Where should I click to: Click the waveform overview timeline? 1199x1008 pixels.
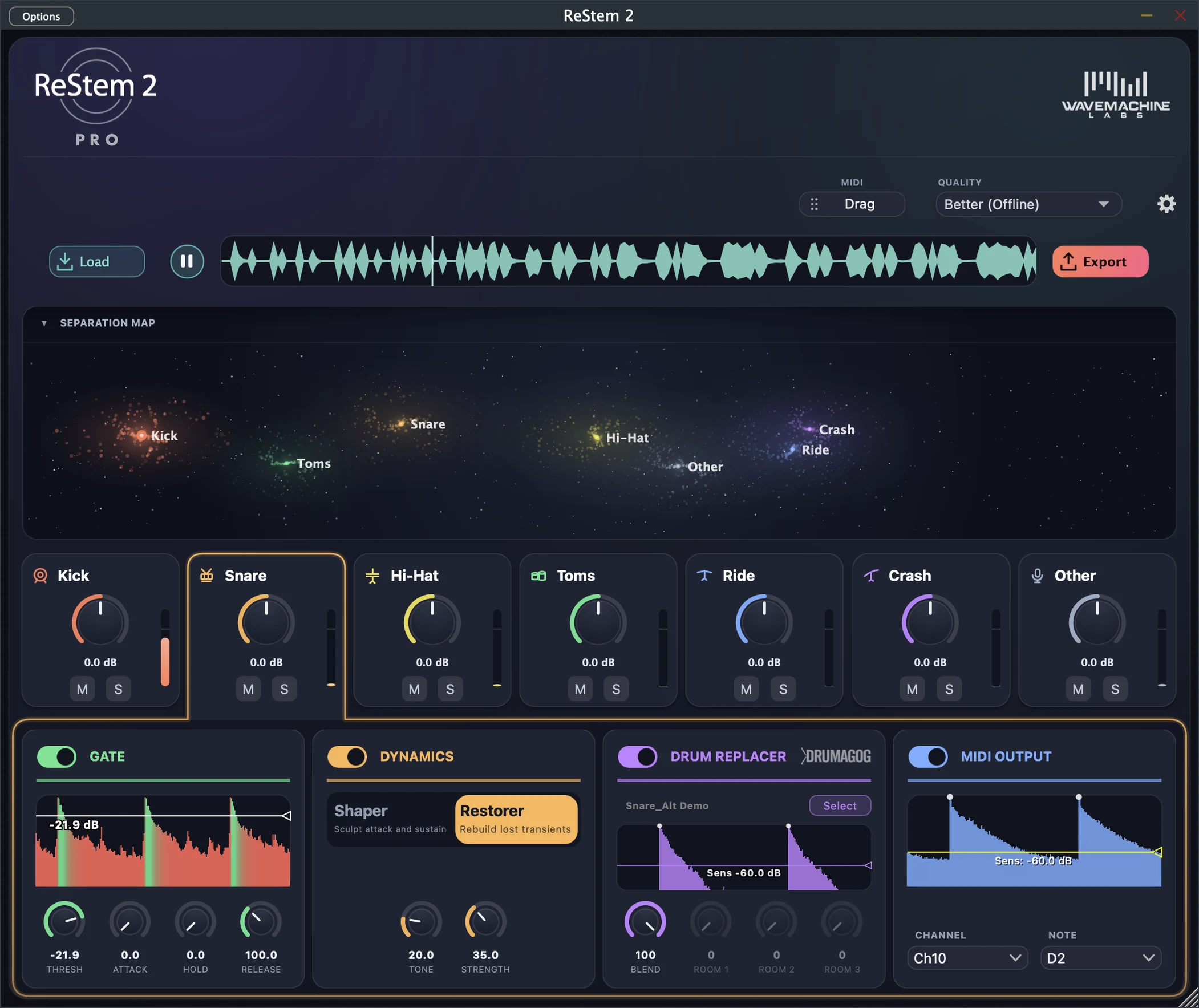[628, 261]
